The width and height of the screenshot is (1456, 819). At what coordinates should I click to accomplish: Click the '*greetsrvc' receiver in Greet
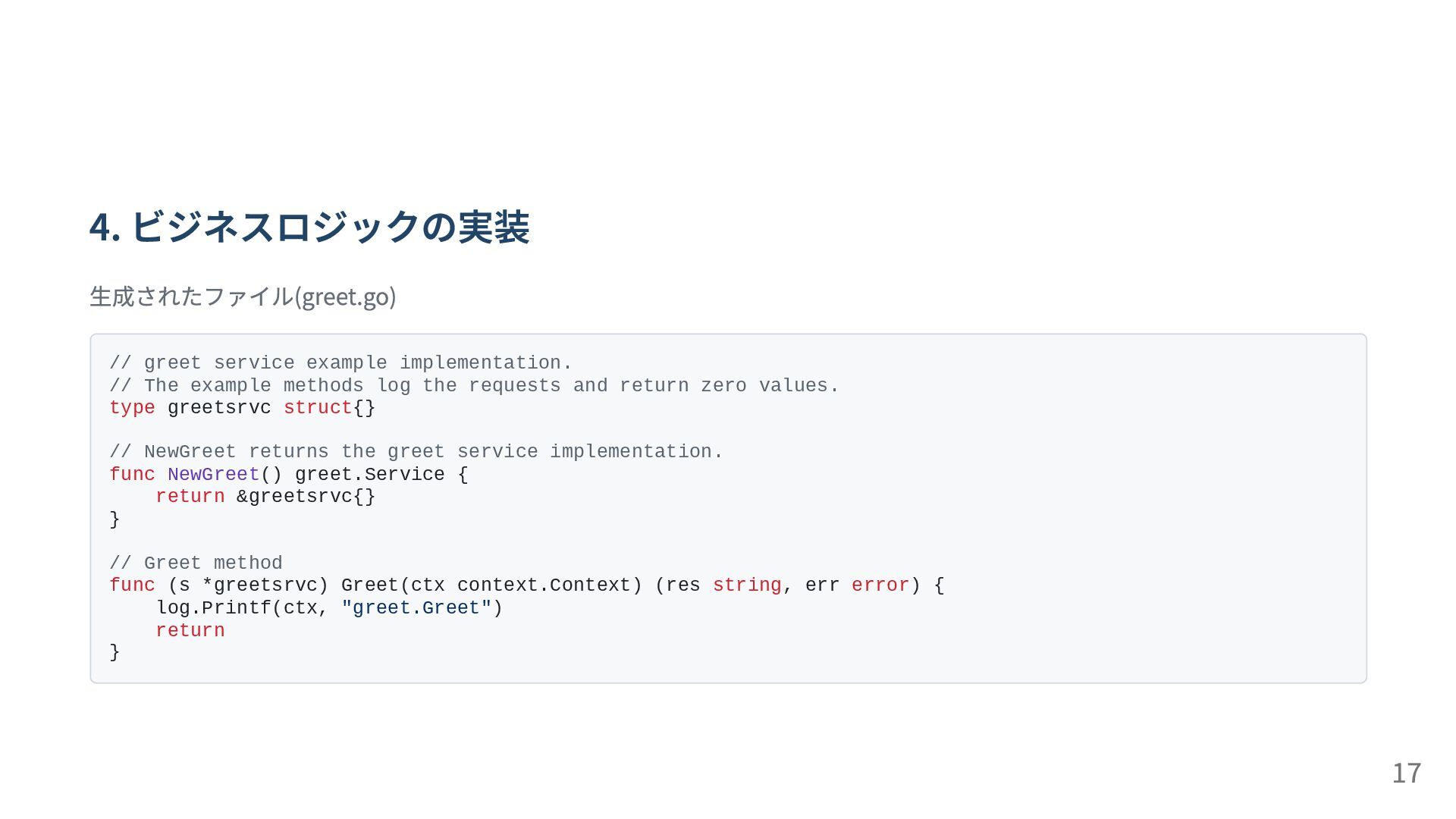(260, 585)
